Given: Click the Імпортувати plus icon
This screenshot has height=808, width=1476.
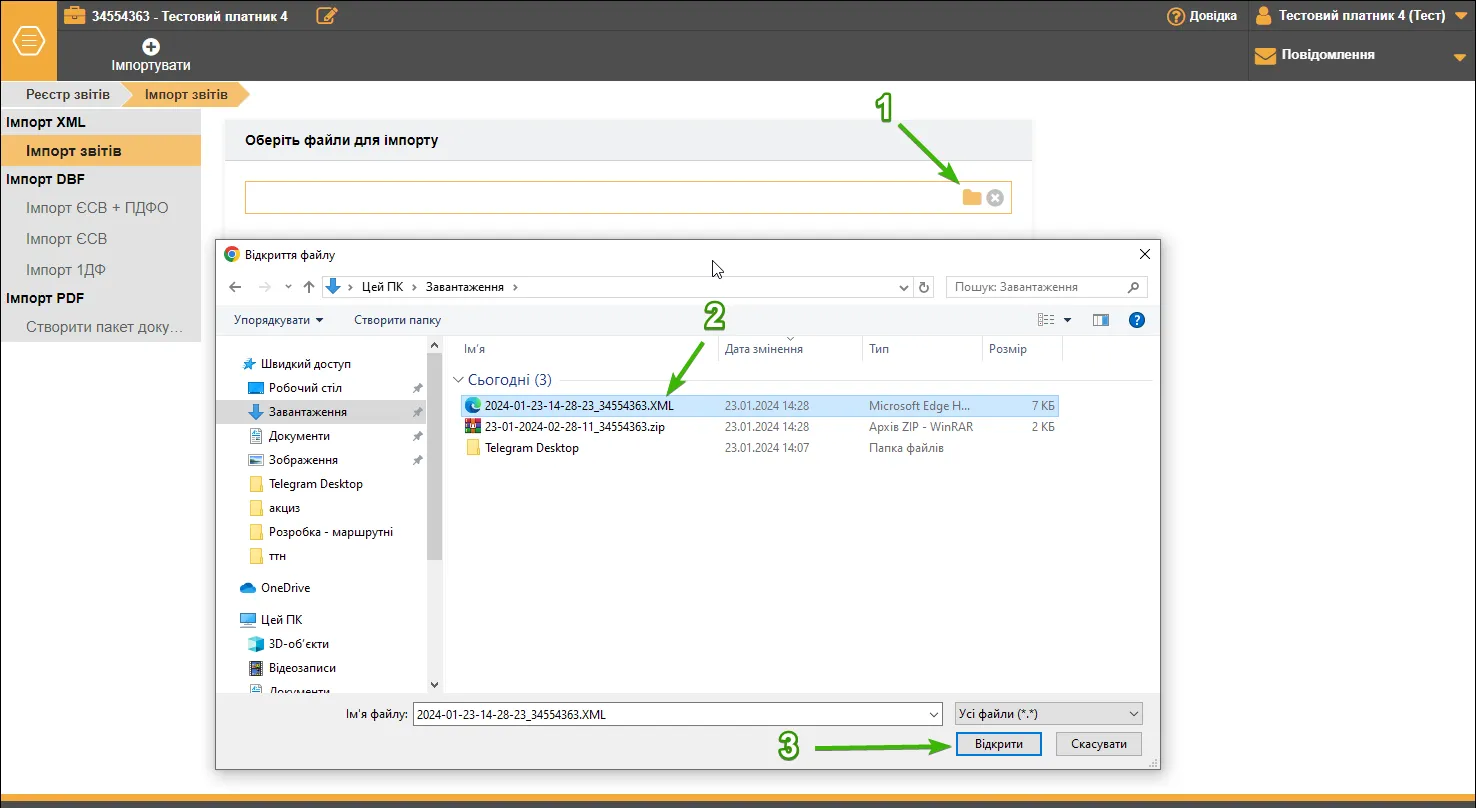Looking at the screenshot, I should [151, 46].
